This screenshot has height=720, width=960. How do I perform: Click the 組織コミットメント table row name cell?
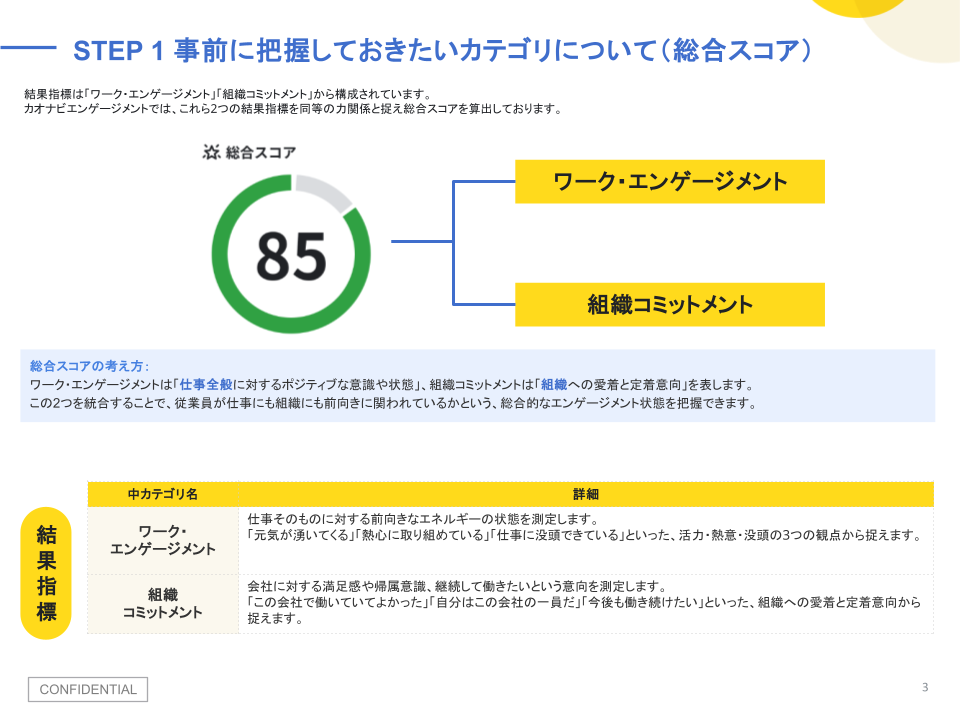pyautogui.click(x=163, y=604)
